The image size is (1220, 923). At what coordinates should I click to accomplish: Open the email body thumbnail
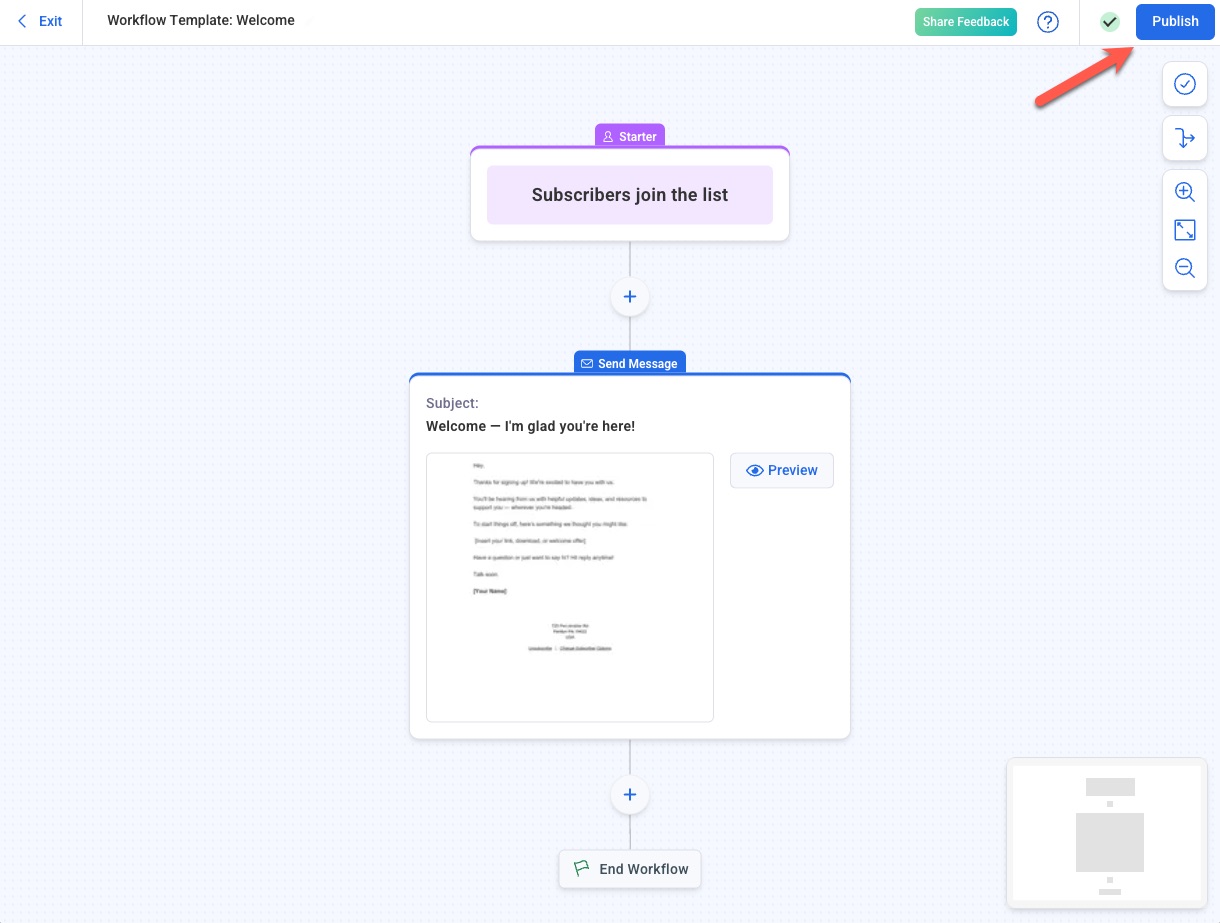point(569,587)
